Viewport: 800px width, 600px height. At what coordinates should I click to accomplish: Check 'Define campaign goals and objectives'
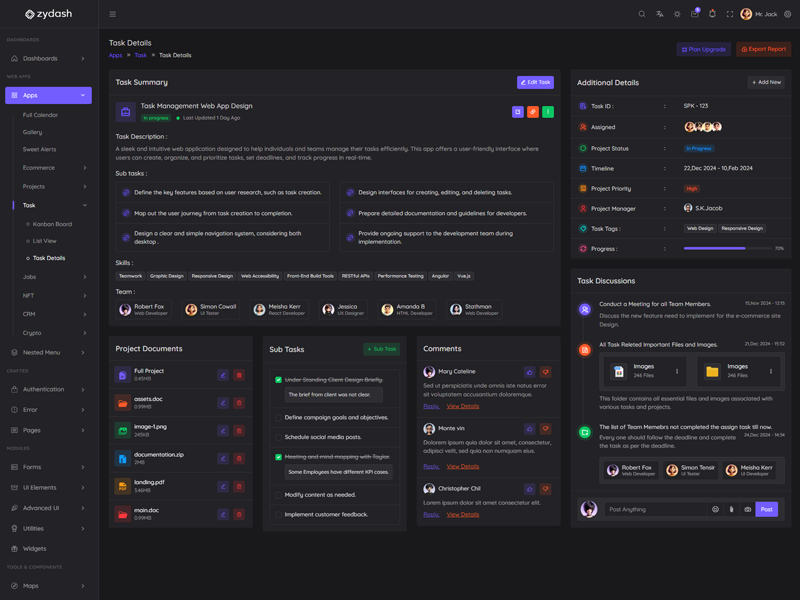(x=279, y=418)
